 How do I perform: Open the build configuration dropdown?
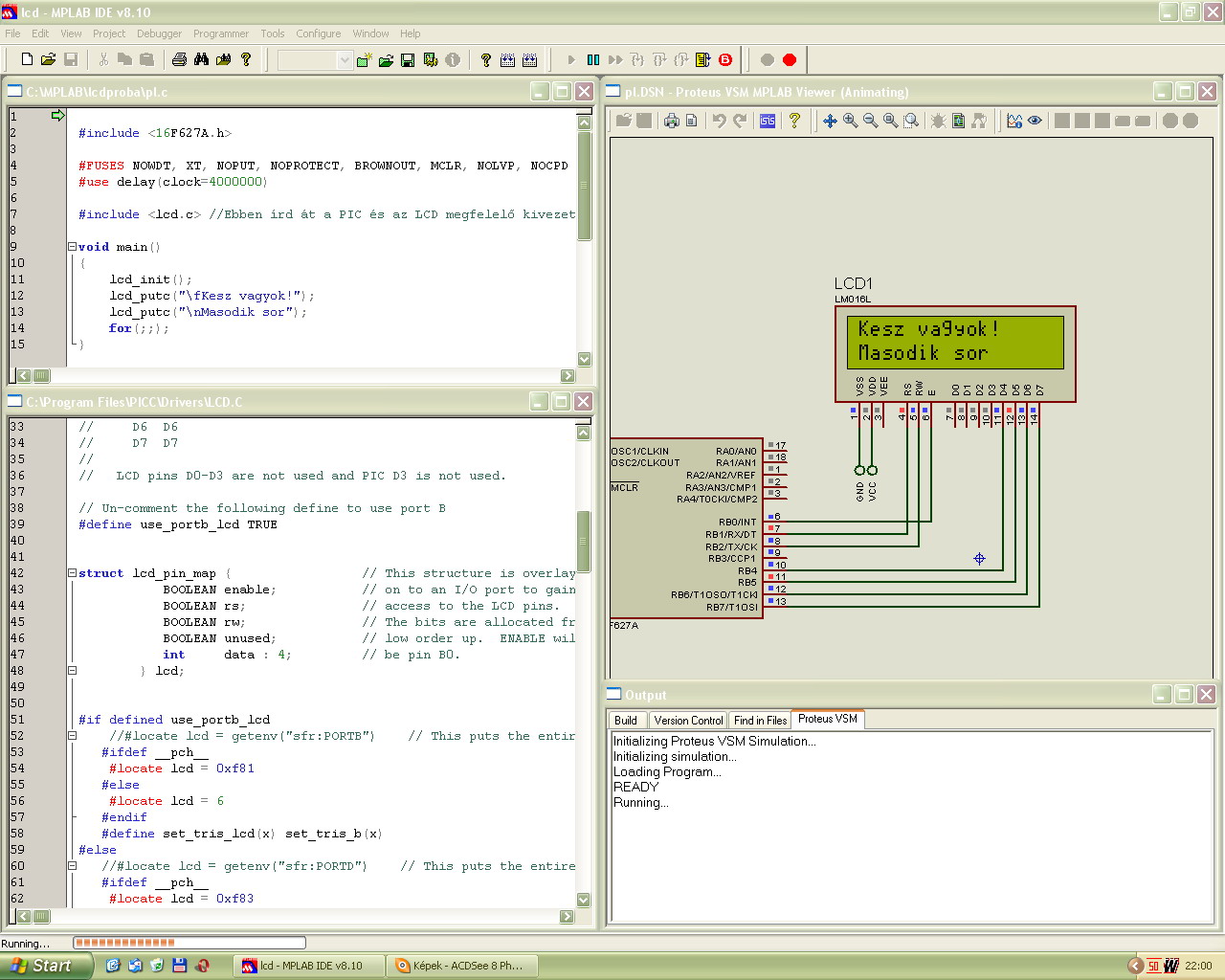[x=345, y=60]
